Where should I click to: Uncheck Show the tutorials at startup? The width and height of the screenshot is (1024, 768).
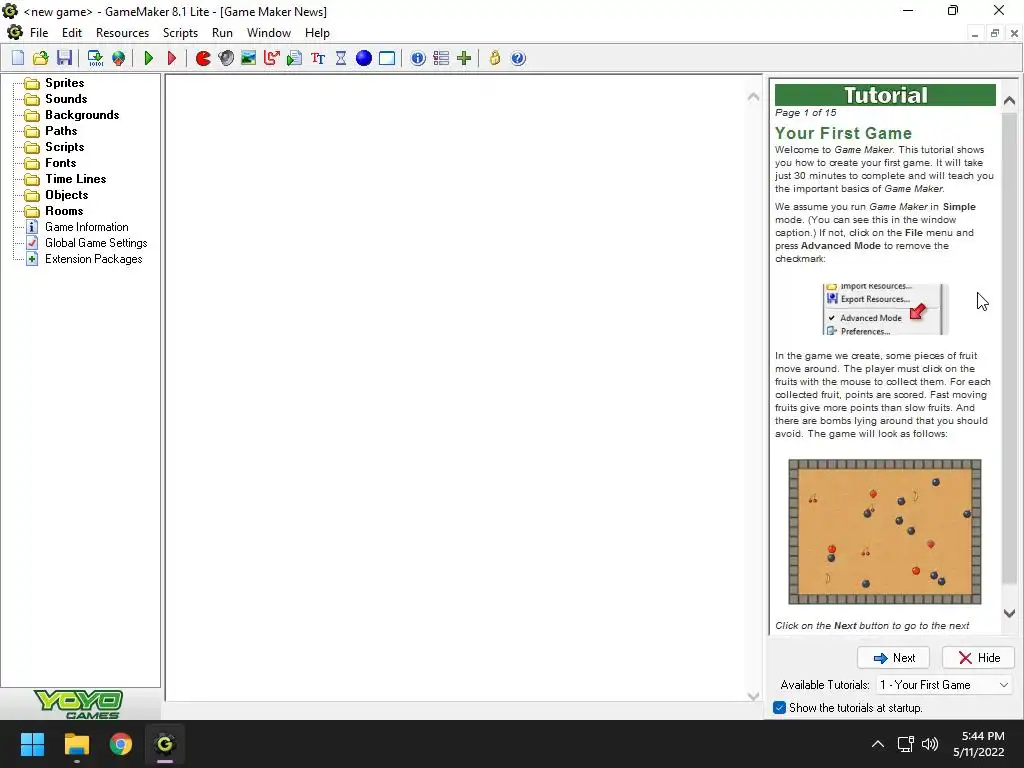coord(779,708)
